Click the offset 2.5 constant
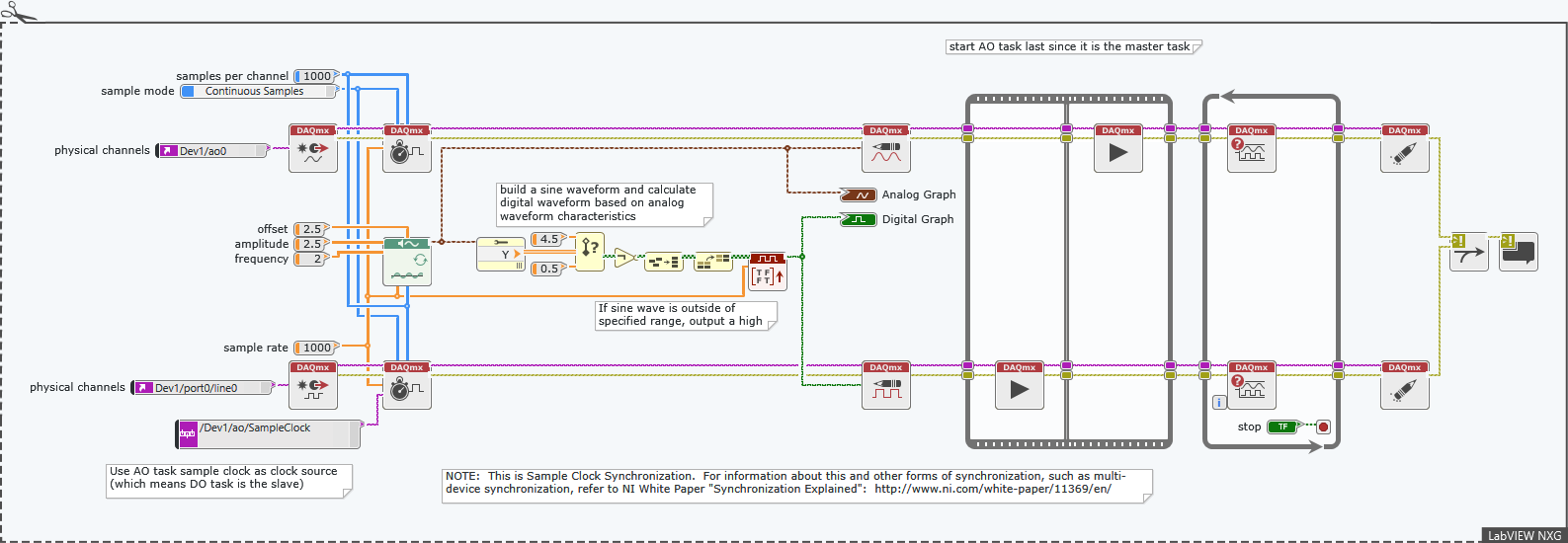This screenshot has height=543, width=1568. [x=311, y=229]
